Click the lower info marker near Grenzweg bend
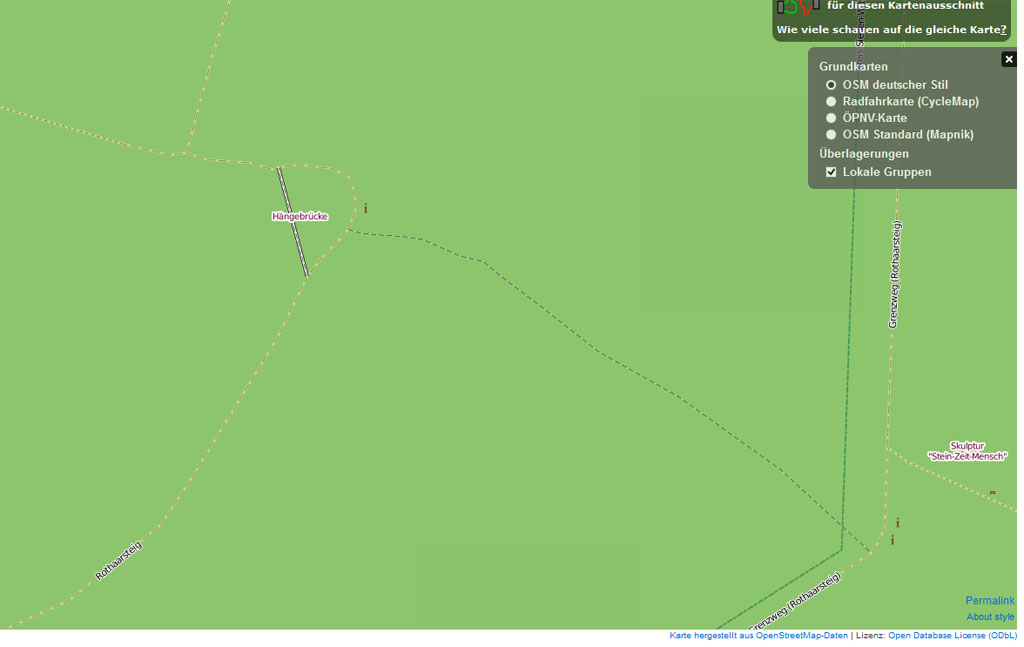 point(892,540)
